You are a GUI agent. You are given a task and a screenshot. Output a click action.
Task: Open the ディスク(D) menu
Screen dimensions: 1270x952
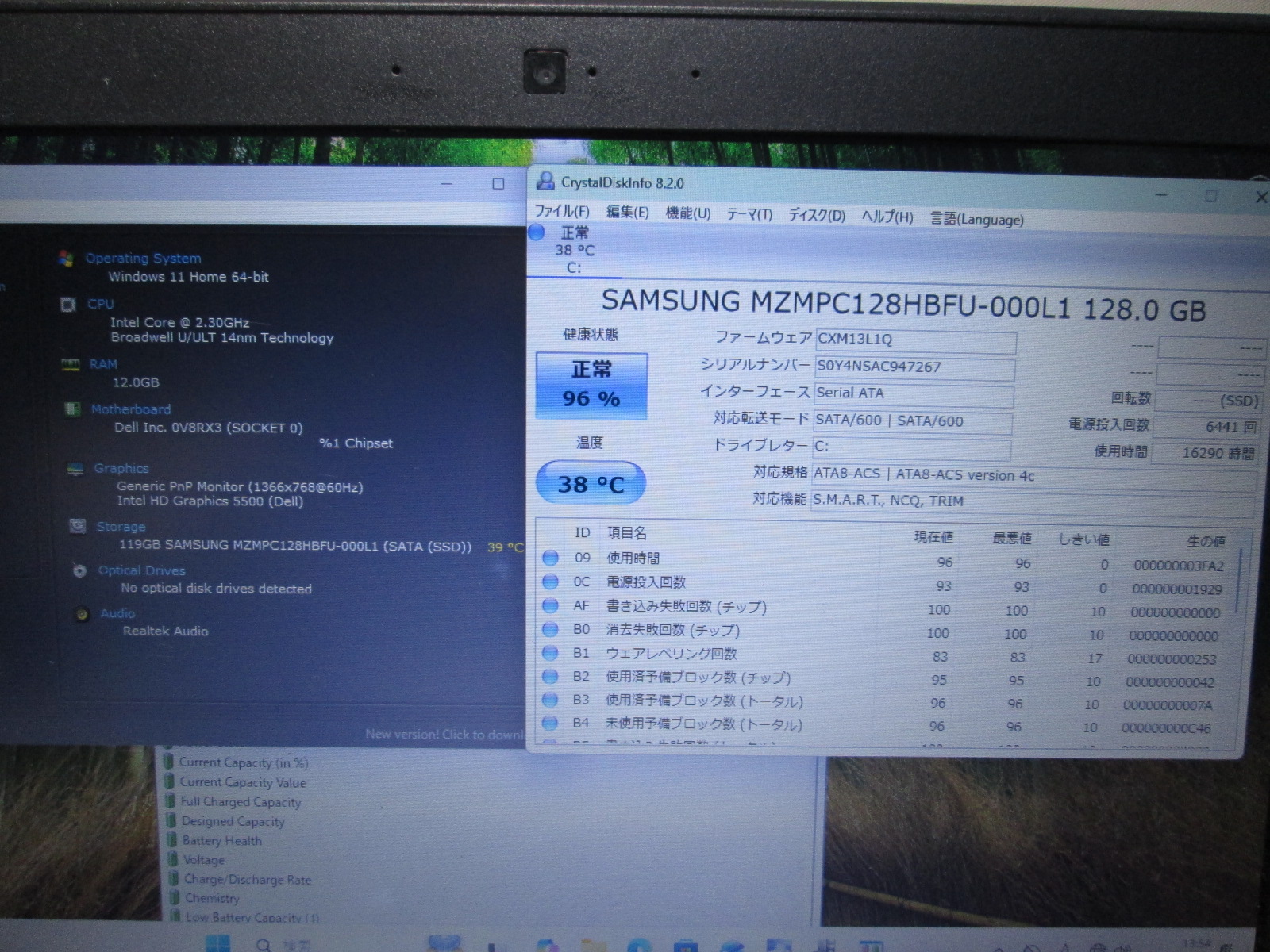tap(816, 215)
